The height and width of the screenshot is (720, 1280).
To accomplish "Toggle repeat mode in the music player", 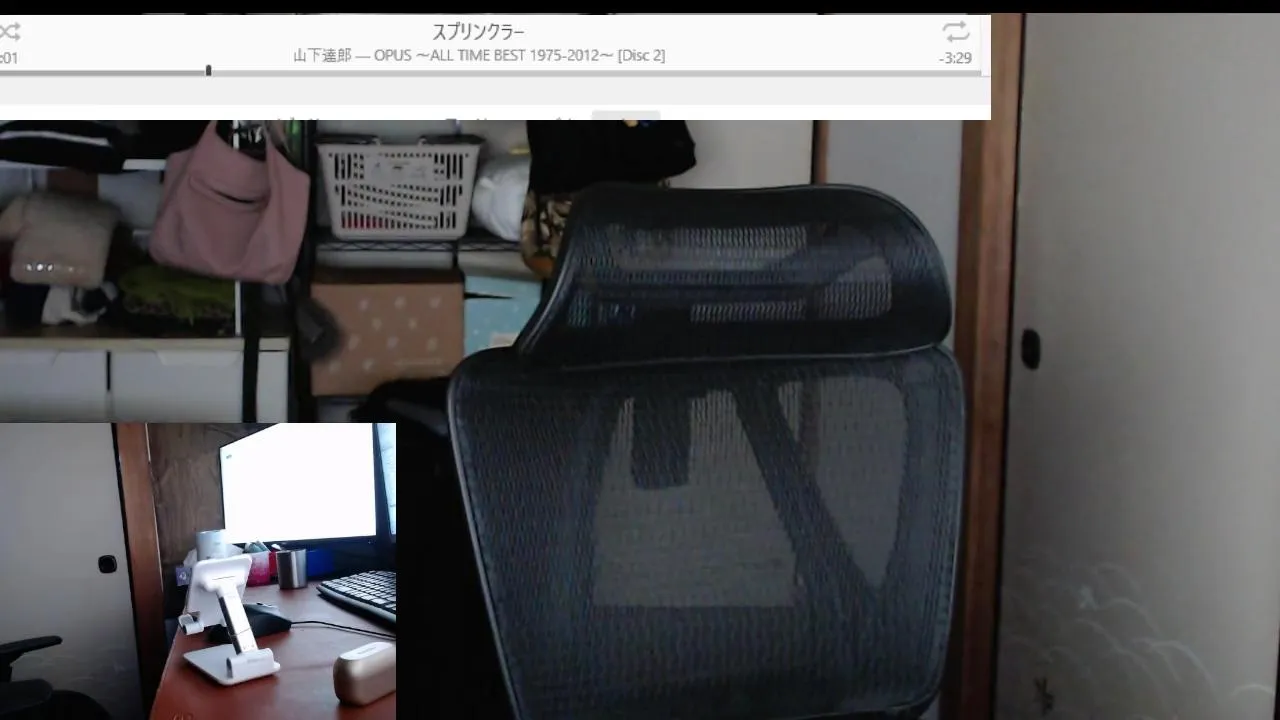I will tap(955, 31).
